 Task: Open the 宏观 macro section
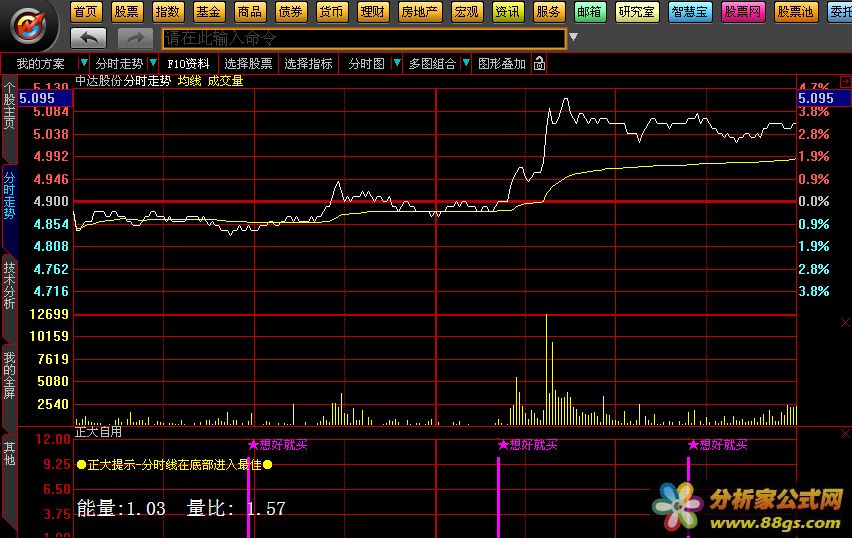click(467, 12)
